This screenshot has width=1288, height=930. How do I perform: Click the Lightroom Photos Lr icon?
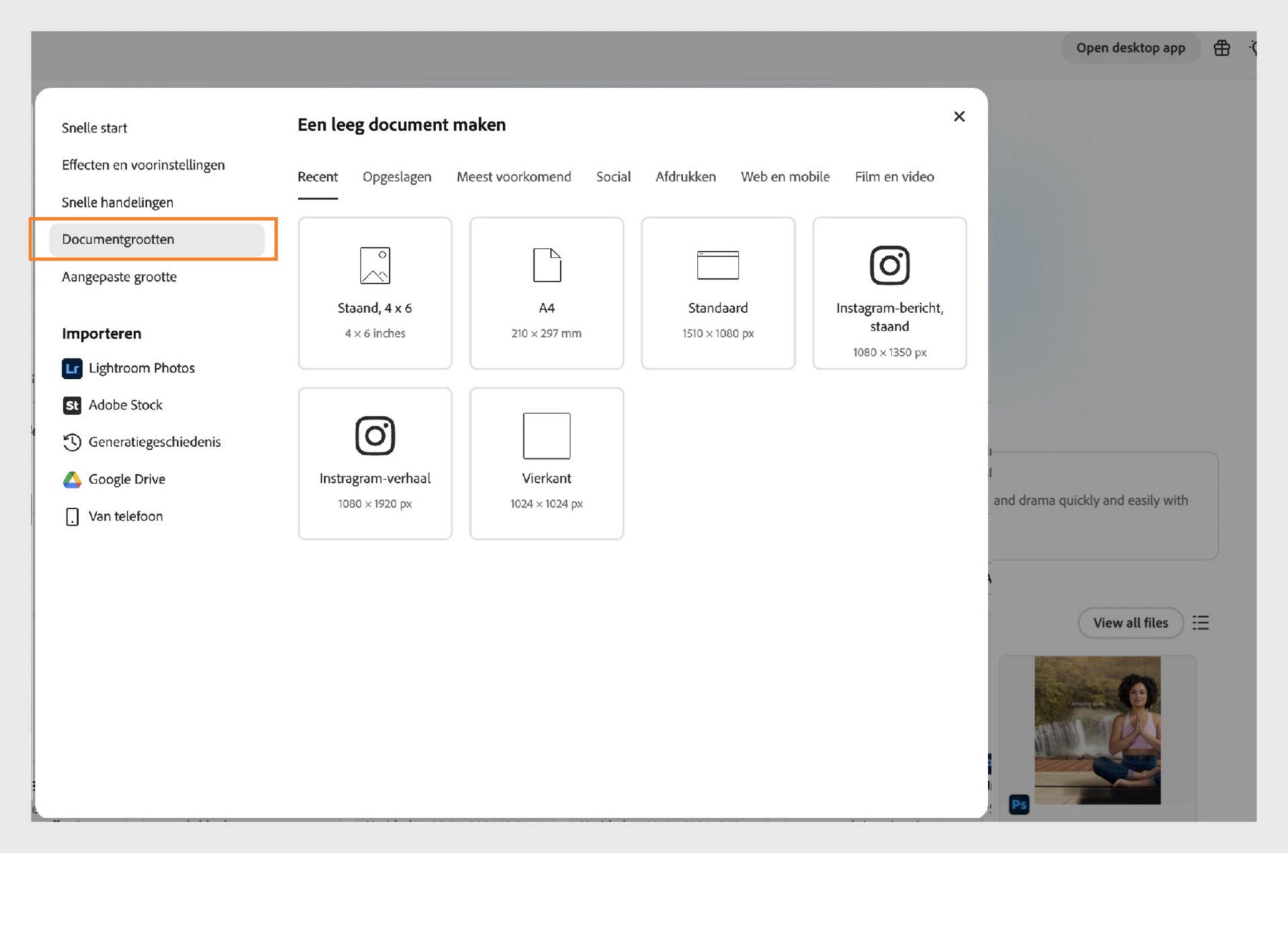[72, 368]
